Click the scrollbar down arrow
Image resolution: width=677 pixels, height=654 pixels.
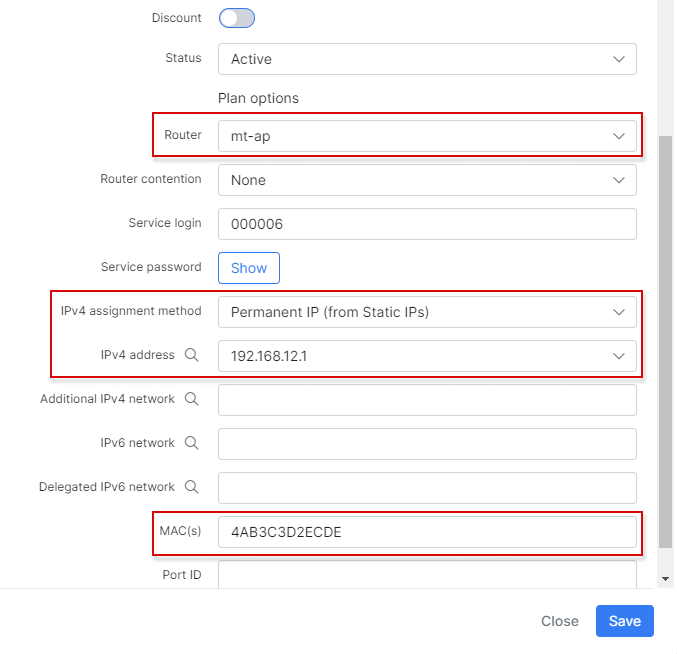click(x=665, y=579)
